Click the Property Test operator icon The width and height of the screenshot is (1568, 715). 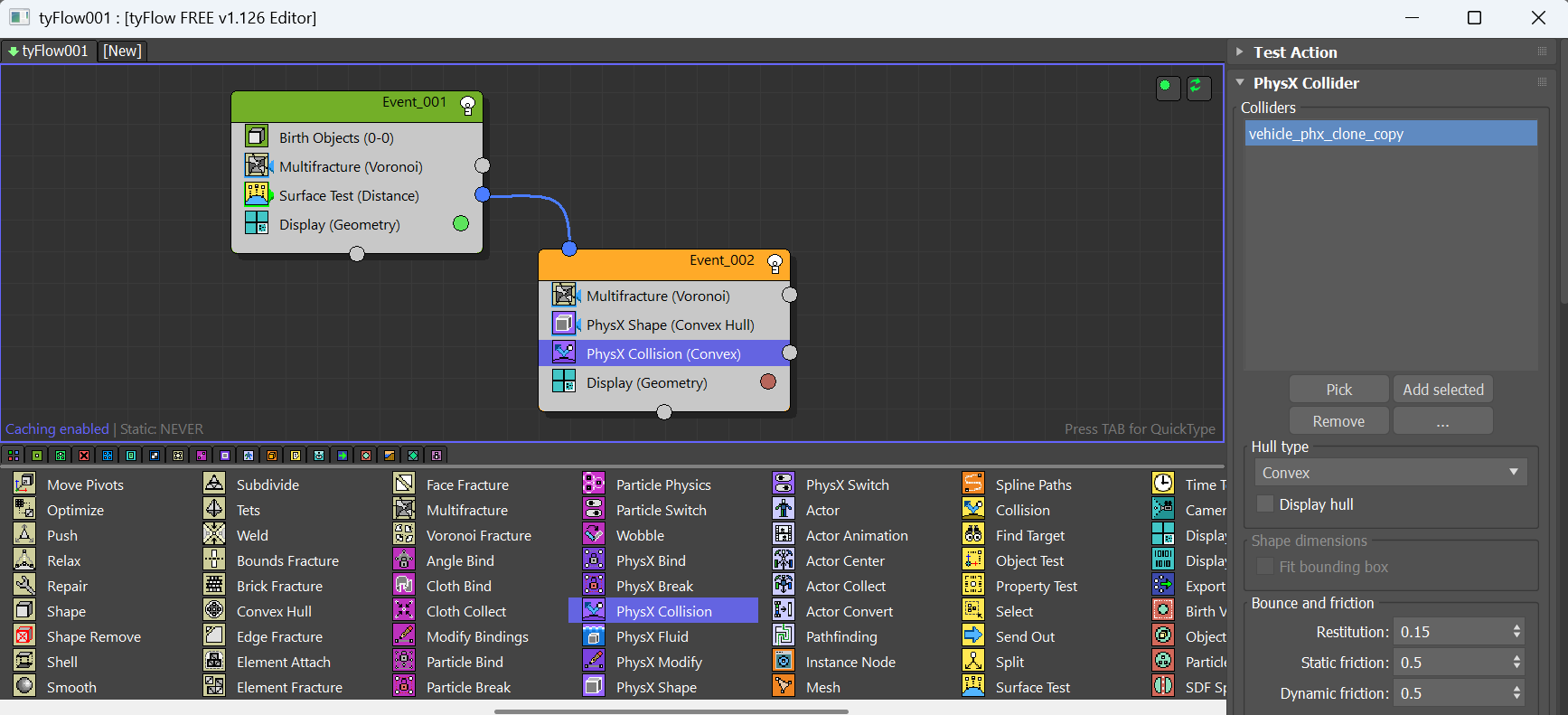[x=973, y=585]
